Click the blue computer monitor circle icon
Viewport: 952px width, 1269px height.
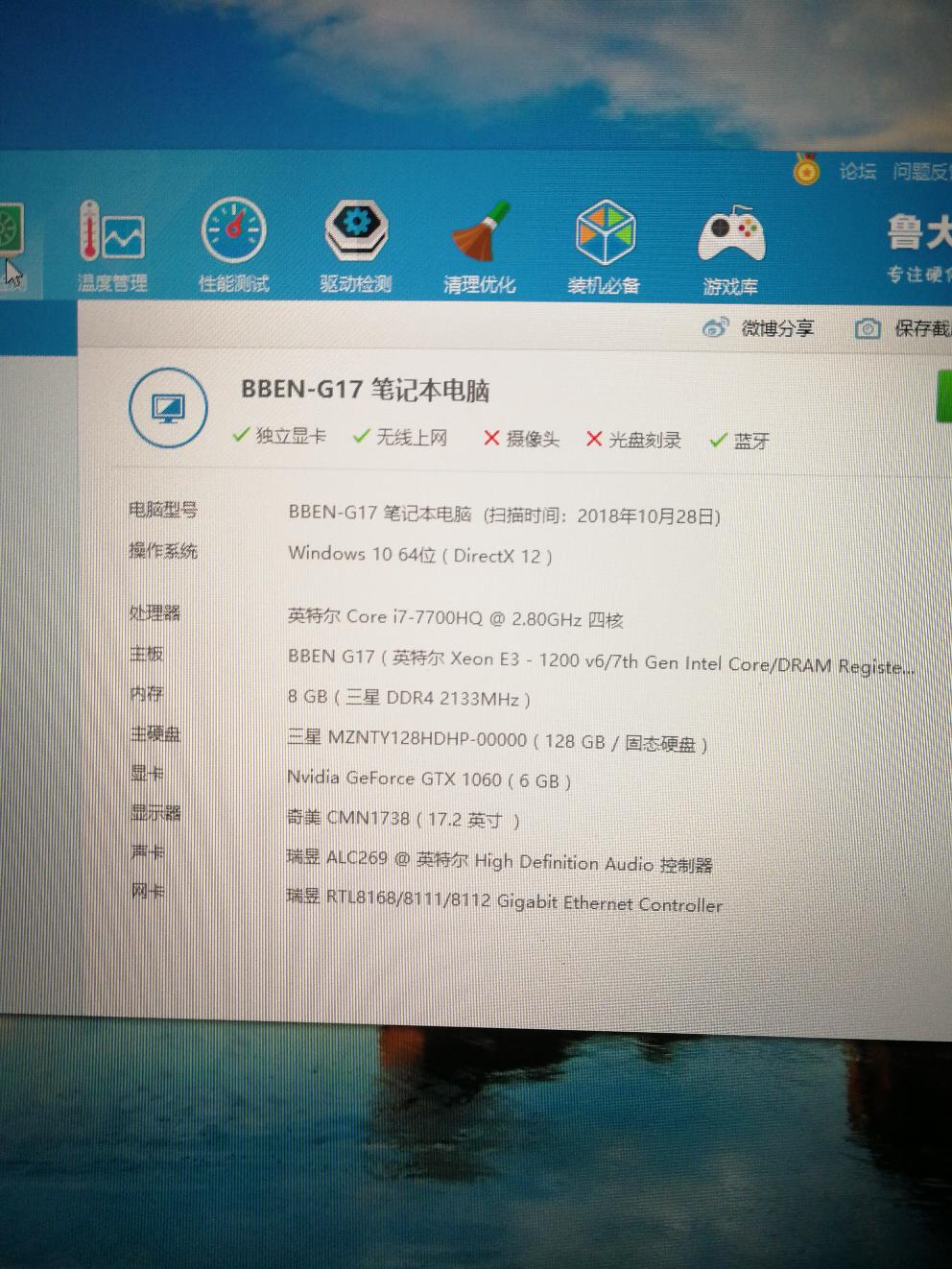(169, 408)
